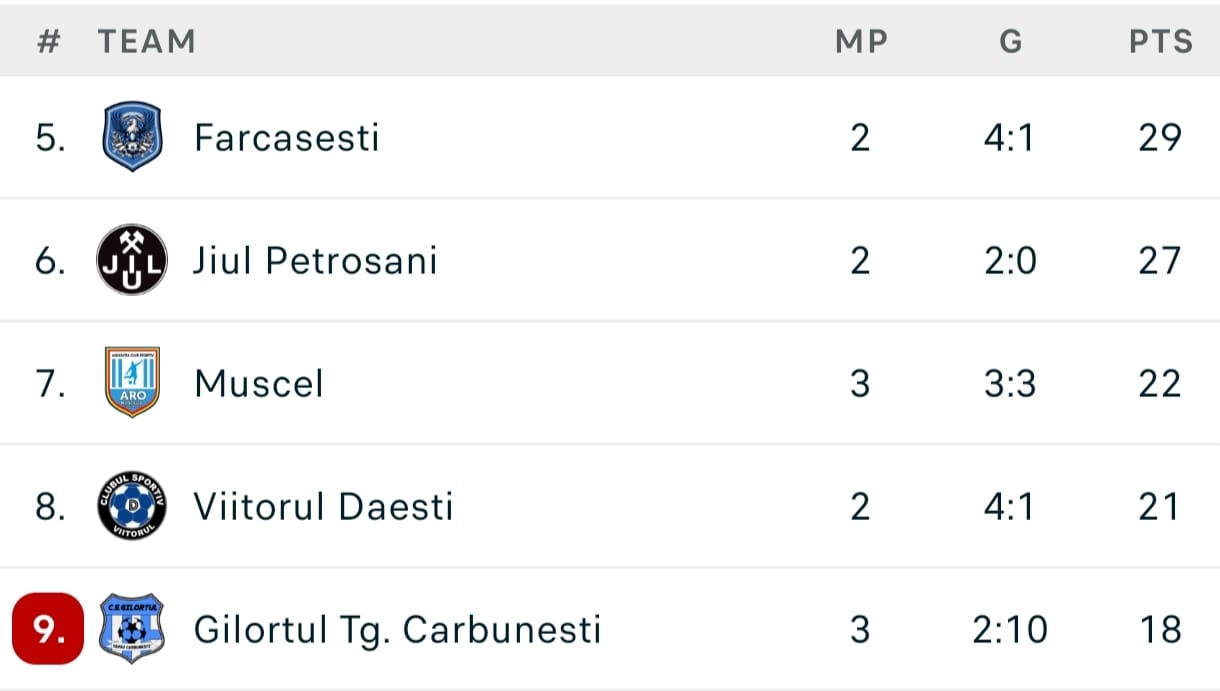Open Gilortul Tg. Carbunesti team name
Image resolution: width=1220 pixels, height=691 pixels.
[x=398, y=629]
